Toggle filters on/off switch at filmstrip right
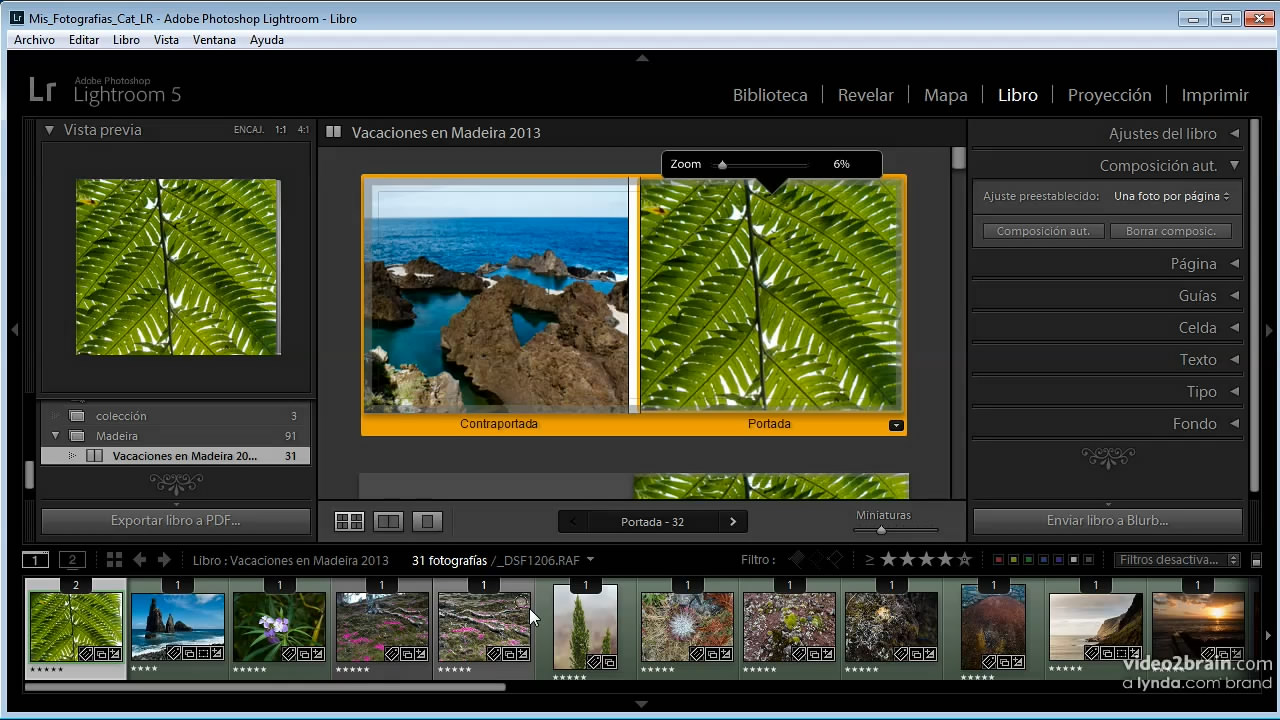1280x720 pixels. pyautogui.click(x=1257, y=561)
